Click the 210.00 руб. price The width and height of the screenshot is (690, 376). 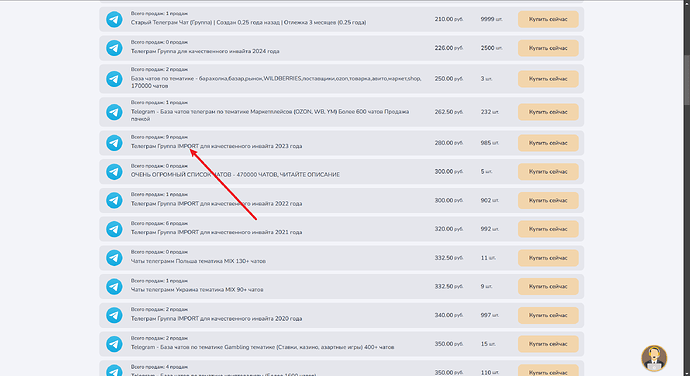449,19
